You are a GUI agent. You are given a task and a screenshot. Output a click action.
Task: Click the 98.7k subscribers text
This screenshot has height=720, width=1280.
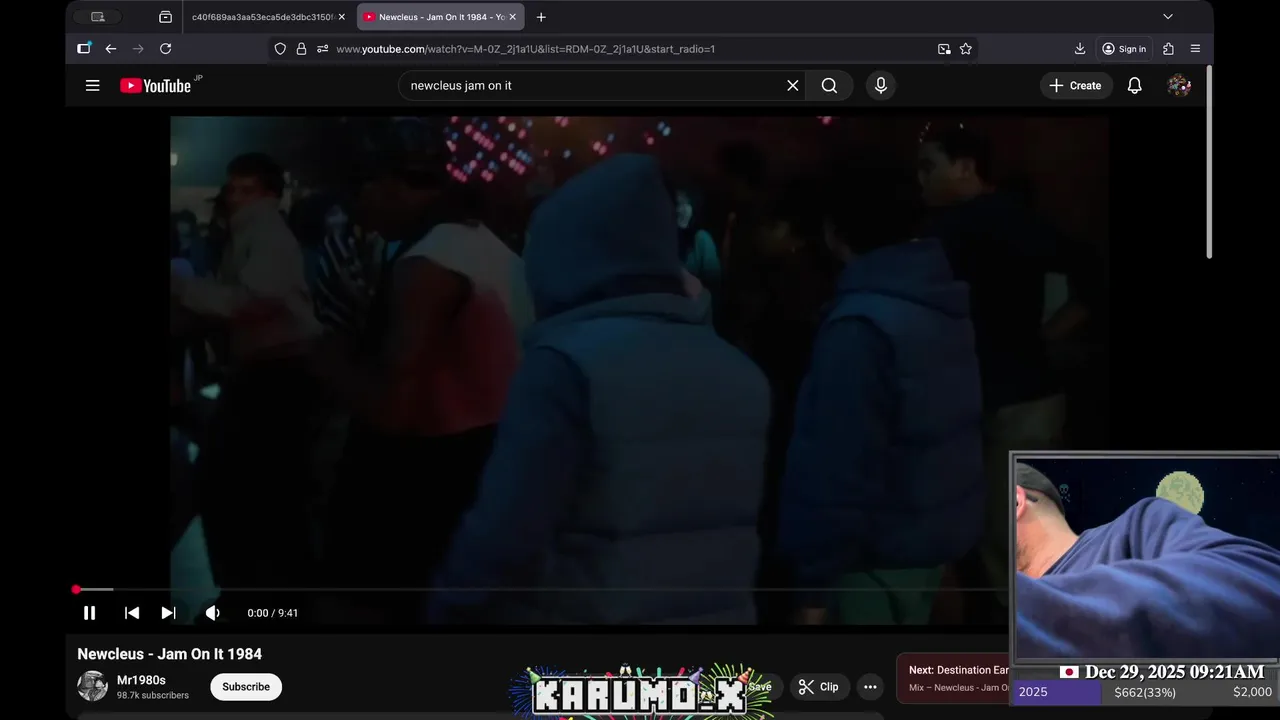pos(153,695)
